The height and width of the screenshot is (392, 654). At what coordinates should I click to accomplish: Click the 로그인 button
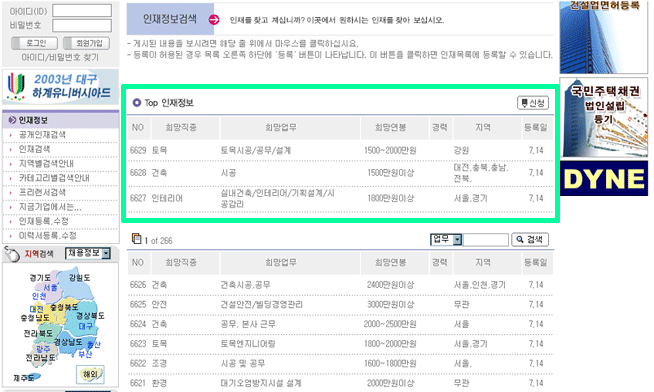[x=36, y=43]
